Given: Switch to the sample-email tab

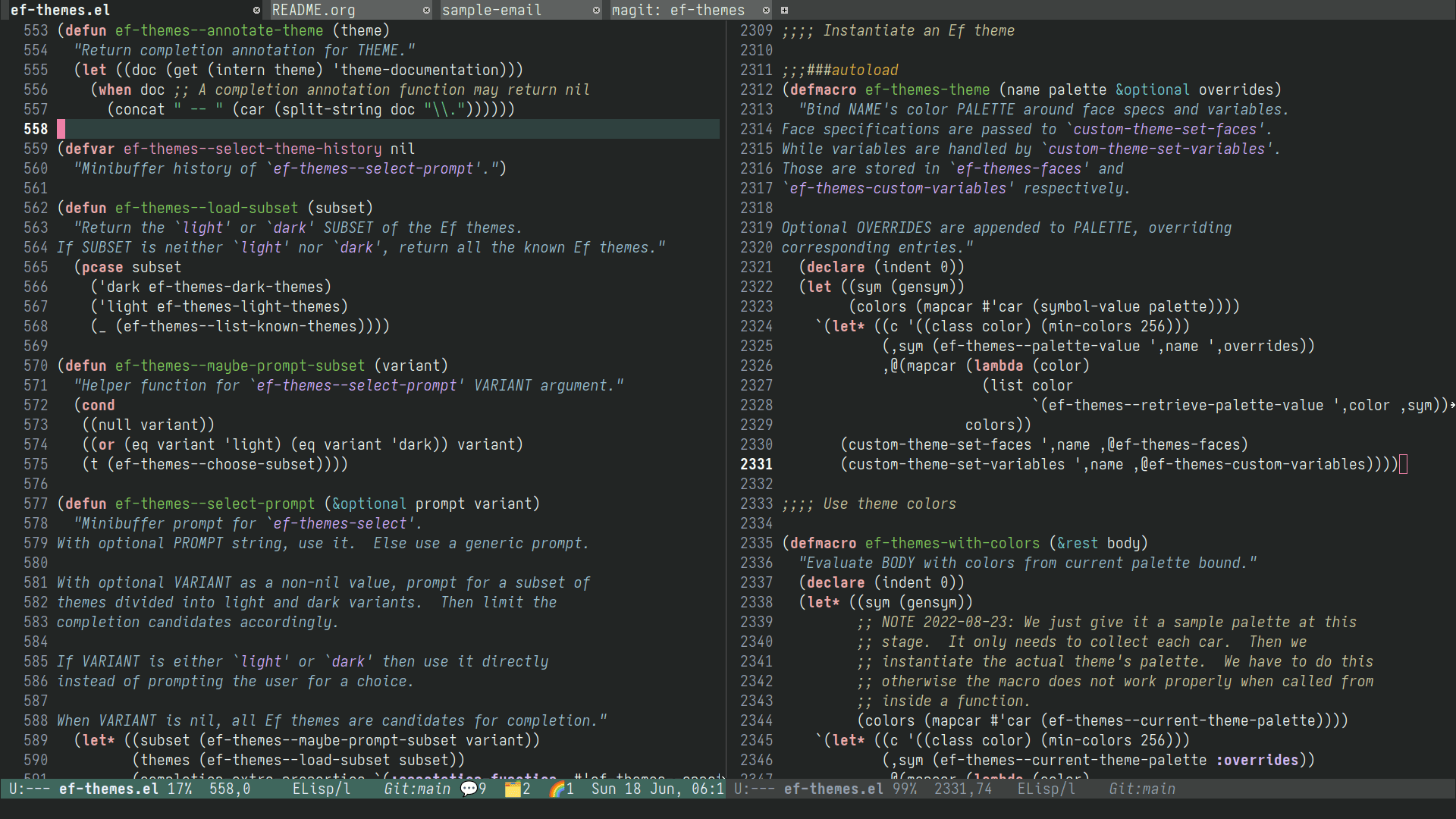Looking at the screenshot, I should [491, 10].
